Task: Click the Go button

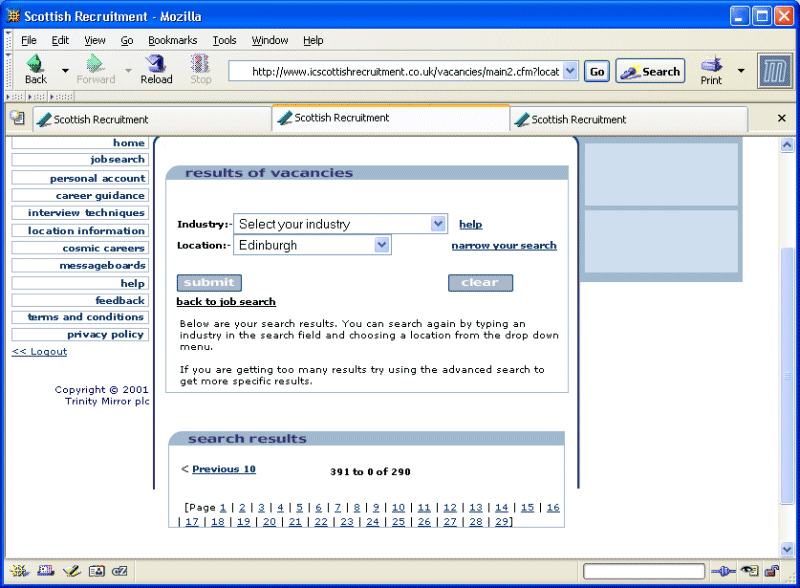Action: (x=597, y=71)
